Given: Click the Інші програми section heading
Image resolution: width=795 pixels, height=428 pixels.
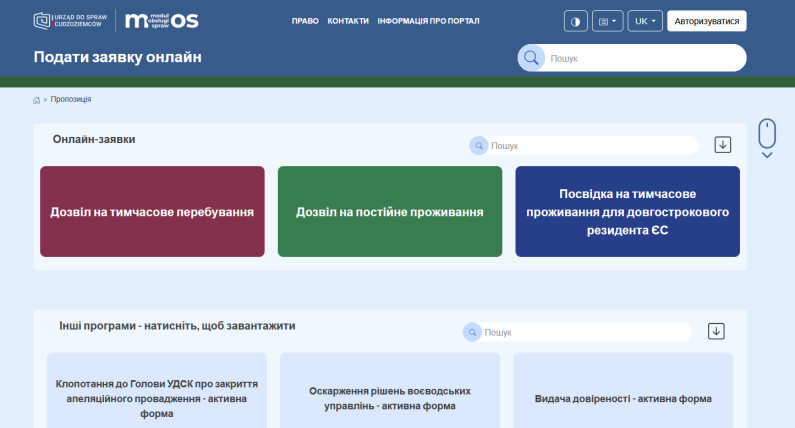Looking at the screenshot, I should click(177, 326).
